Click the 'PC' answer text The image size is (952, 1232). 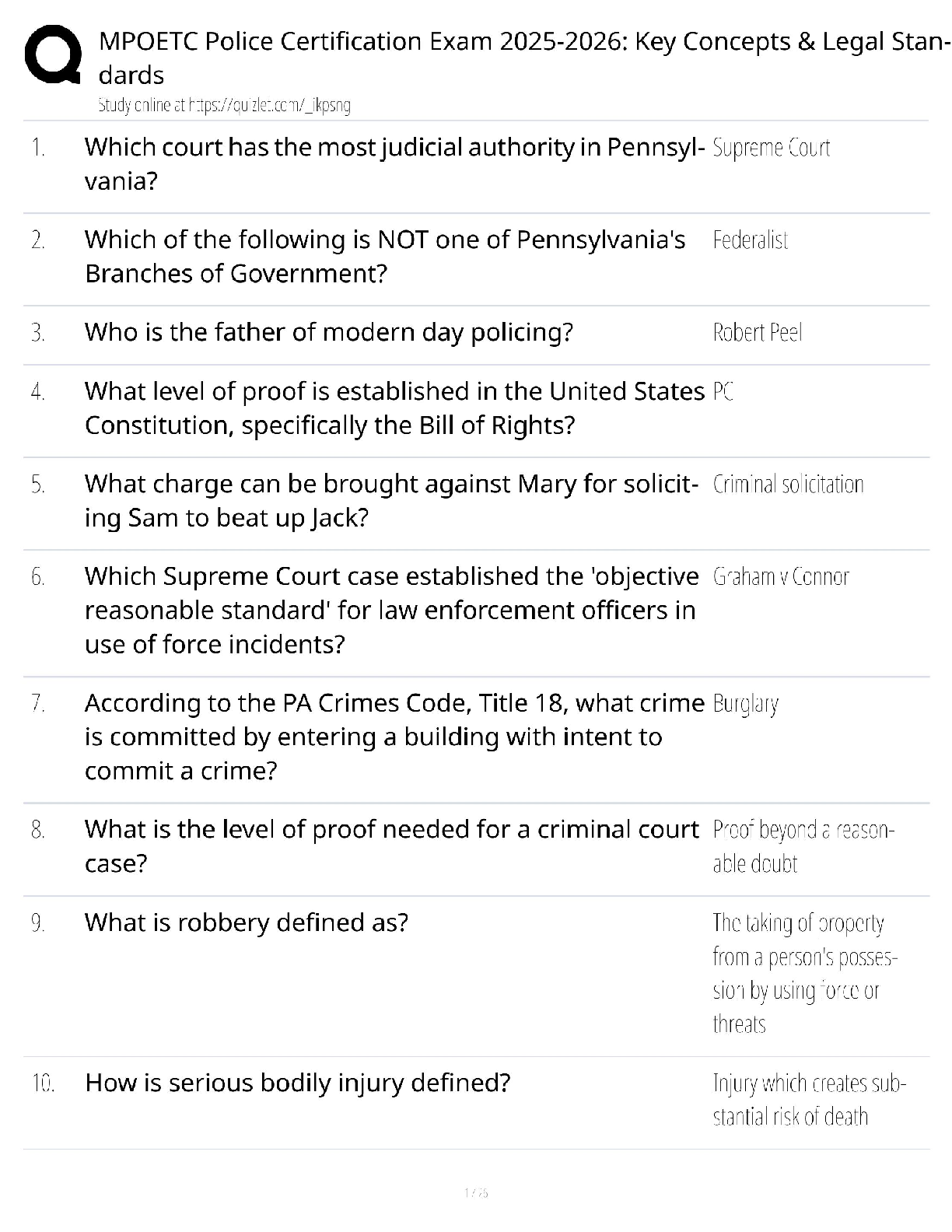pos(723,392)
